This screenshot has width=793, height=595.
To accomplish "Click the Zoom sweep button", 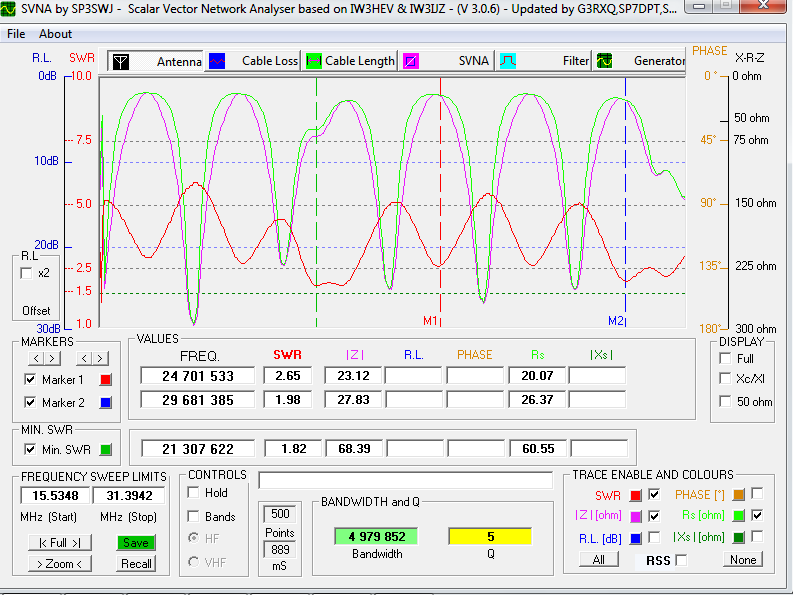I will [x=59, y=563].
